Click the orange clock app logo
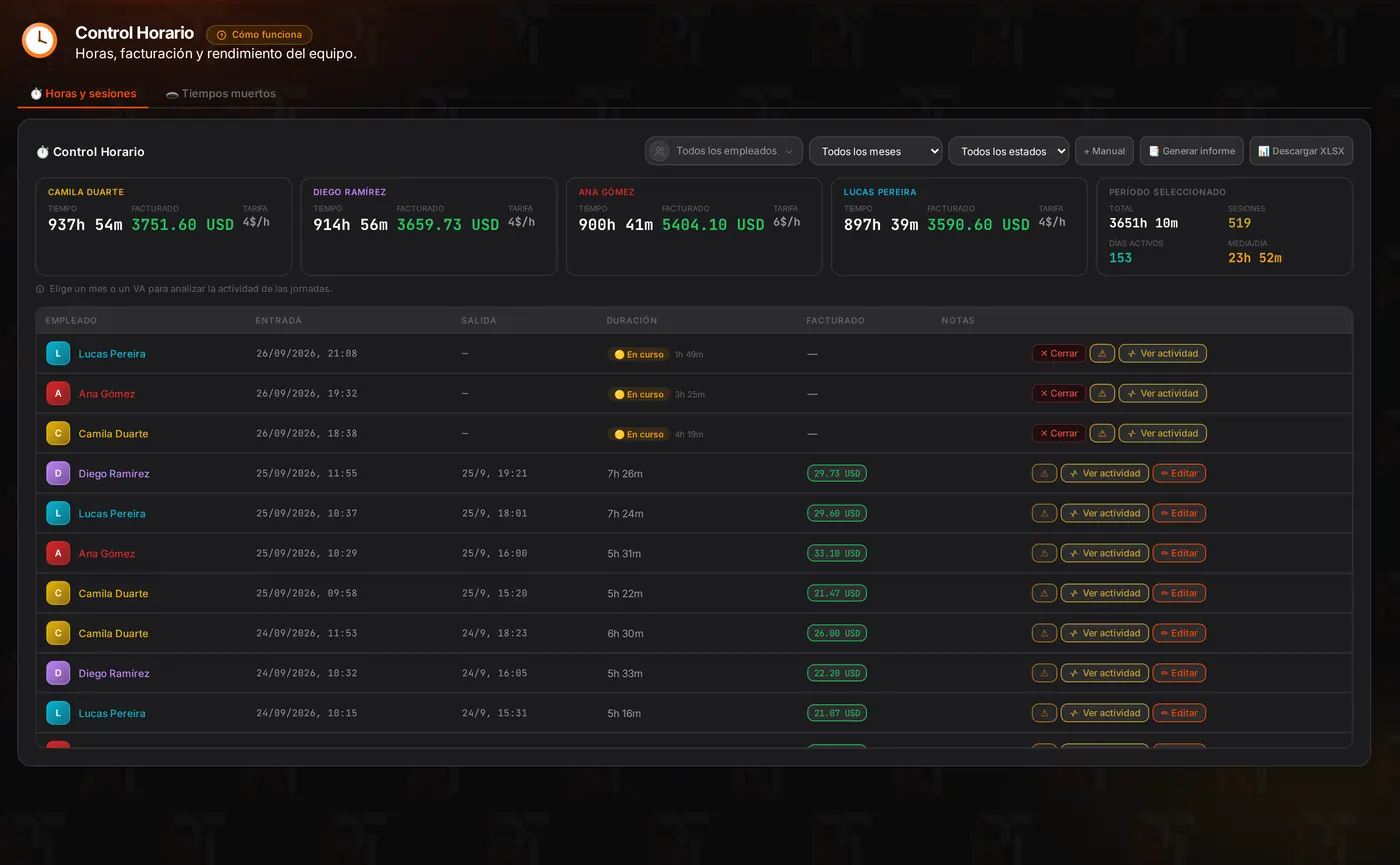This screenshot has height=865, width=1400. (39, 40)
